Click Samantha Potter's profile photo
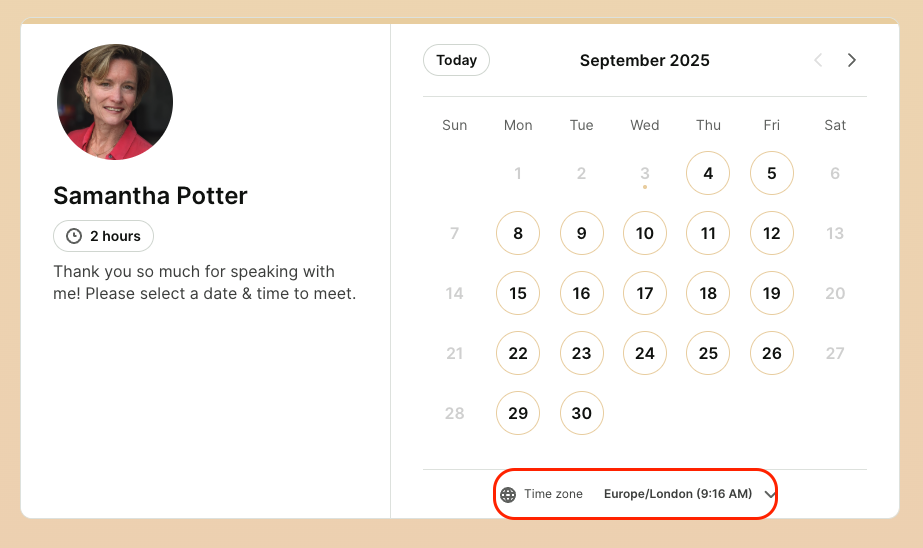 click(x=115, y=102)
